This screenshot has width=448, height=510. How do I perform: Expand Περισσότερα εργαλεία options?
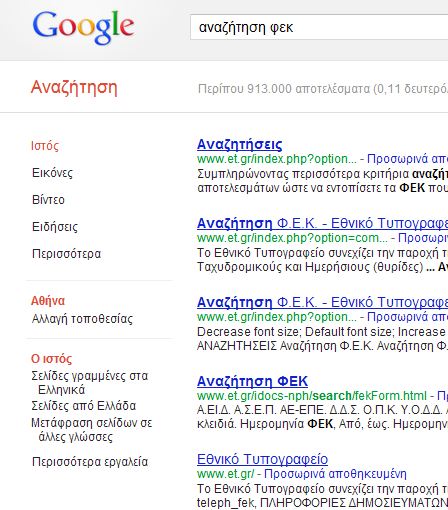(x=90, y=462)
